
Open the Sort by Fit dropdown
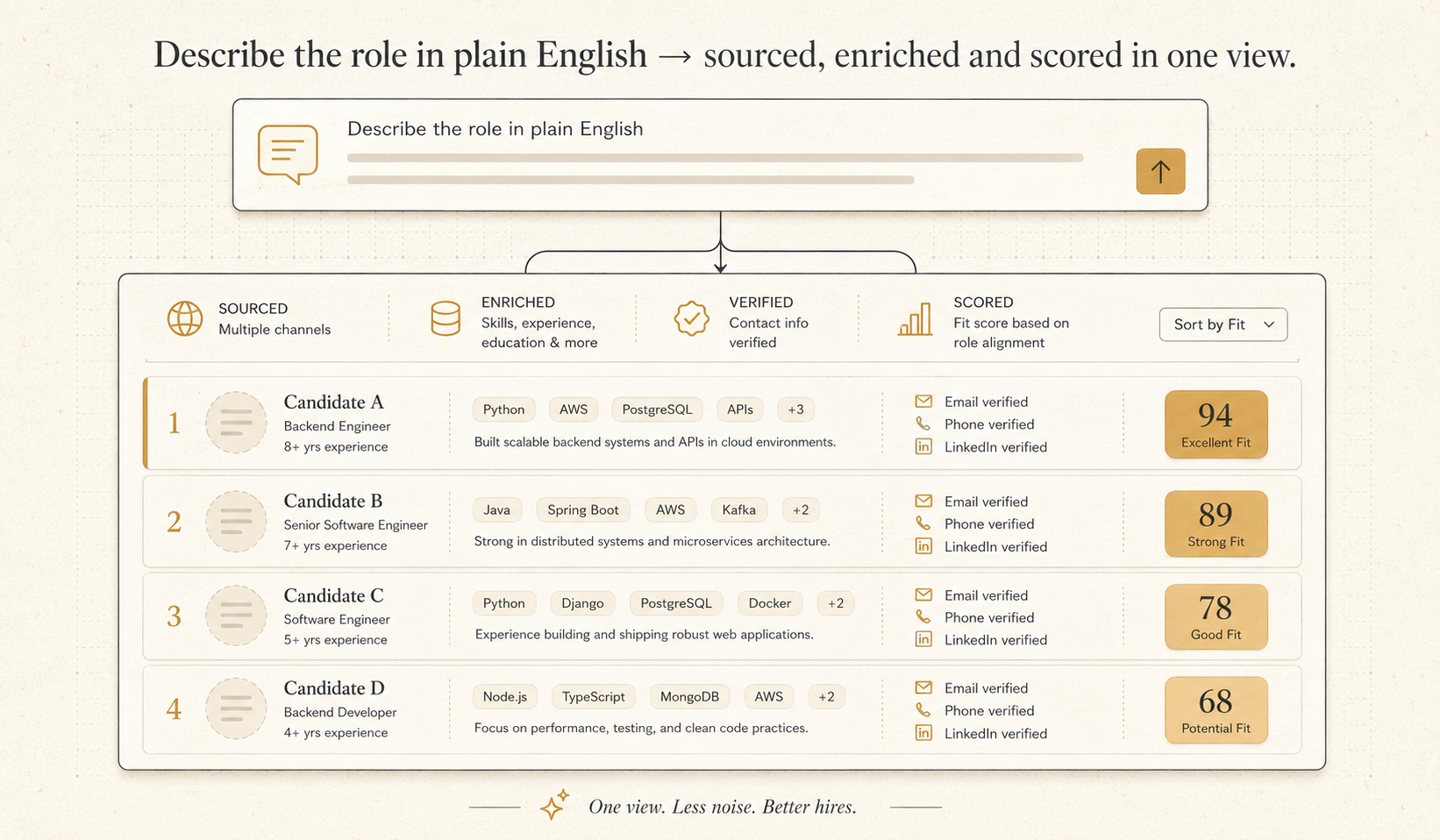(x=1223, y=324)
